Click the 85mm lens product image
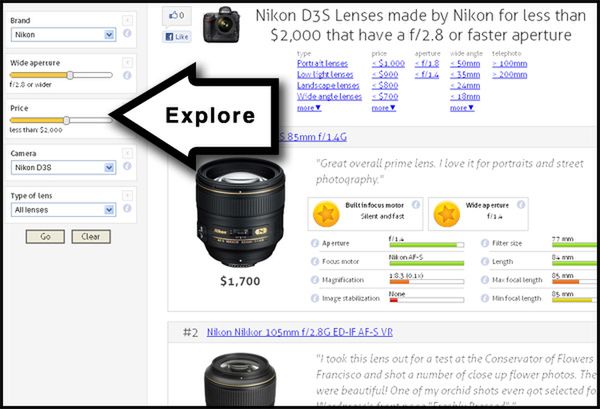Viewport: 600px width, 409px height. pyautogui.click(x=240, y=213)
